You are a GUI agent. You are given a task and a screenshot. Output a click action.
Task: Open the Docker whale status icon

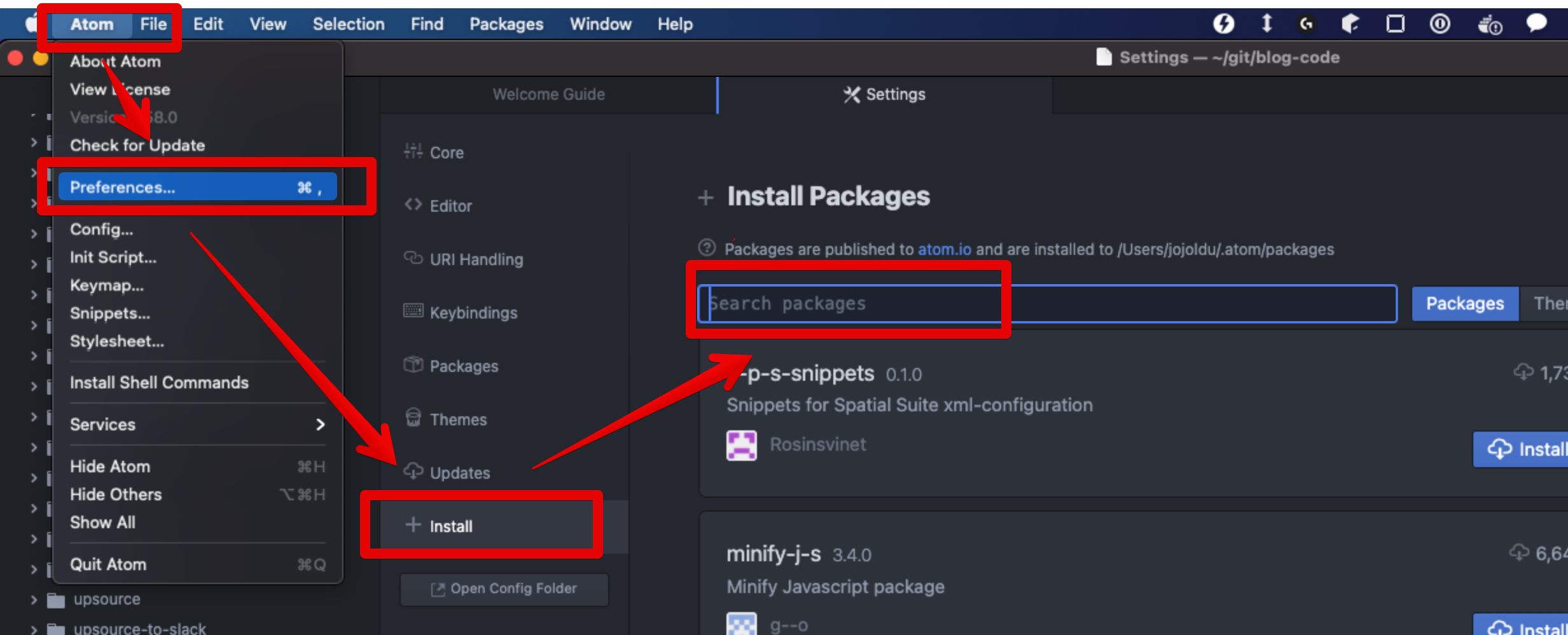1489,25
